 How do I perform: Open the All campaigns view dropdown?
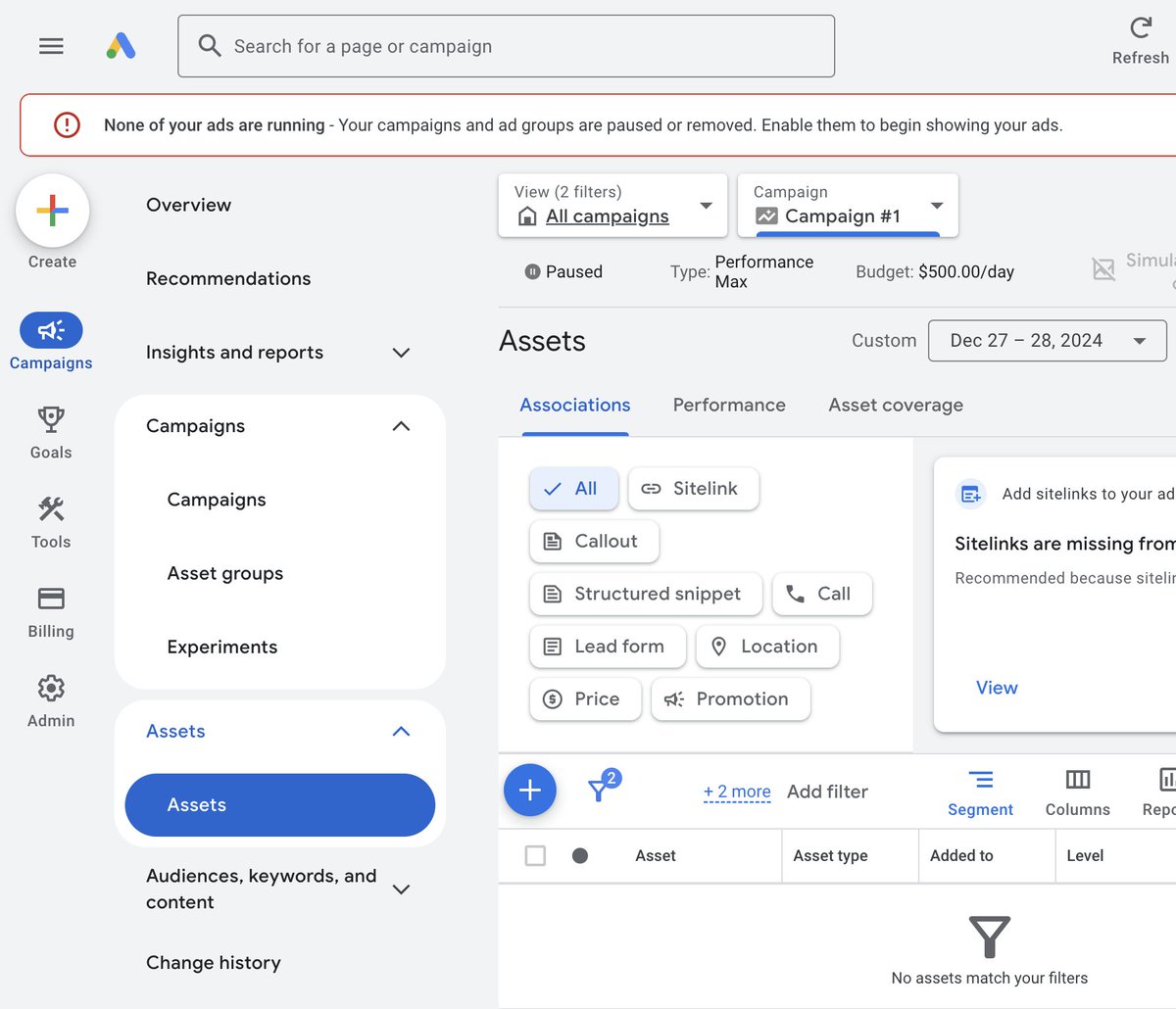point(612,206)
